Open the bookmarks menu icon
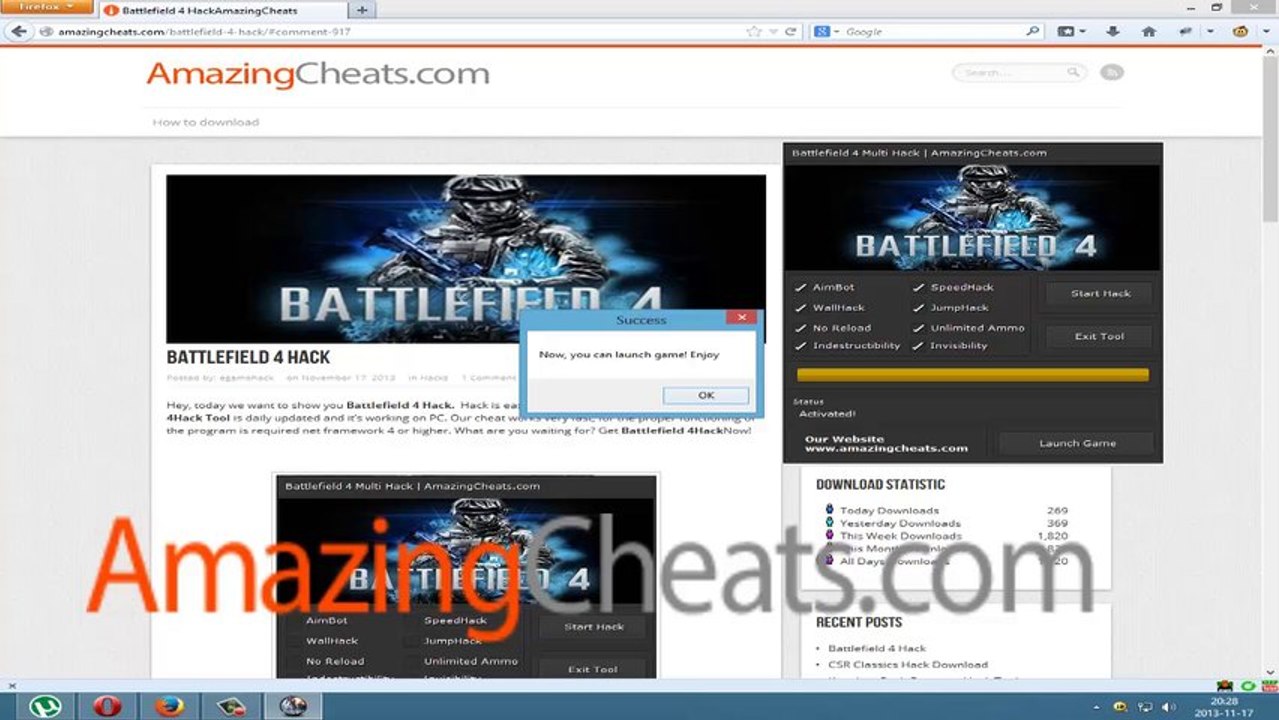The width and height of the screenshot is (1279, 720). [1066, 31]
